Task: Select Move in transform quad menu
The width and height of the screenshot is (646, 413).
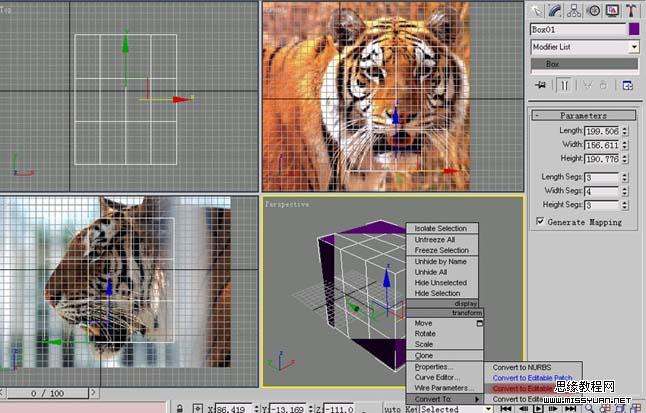Action: pyautogui.click(x=424, y=323)
